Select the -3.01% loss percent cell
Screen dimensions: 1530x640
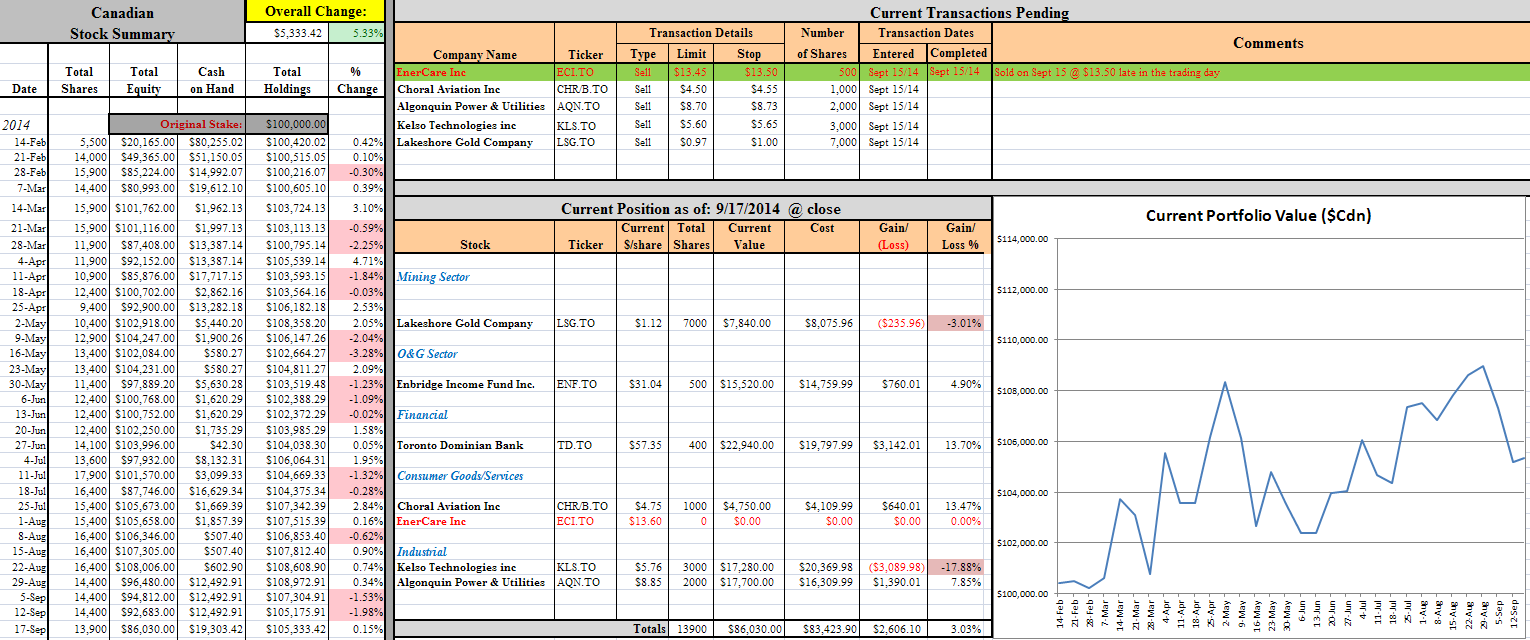[x=955, y=323]
